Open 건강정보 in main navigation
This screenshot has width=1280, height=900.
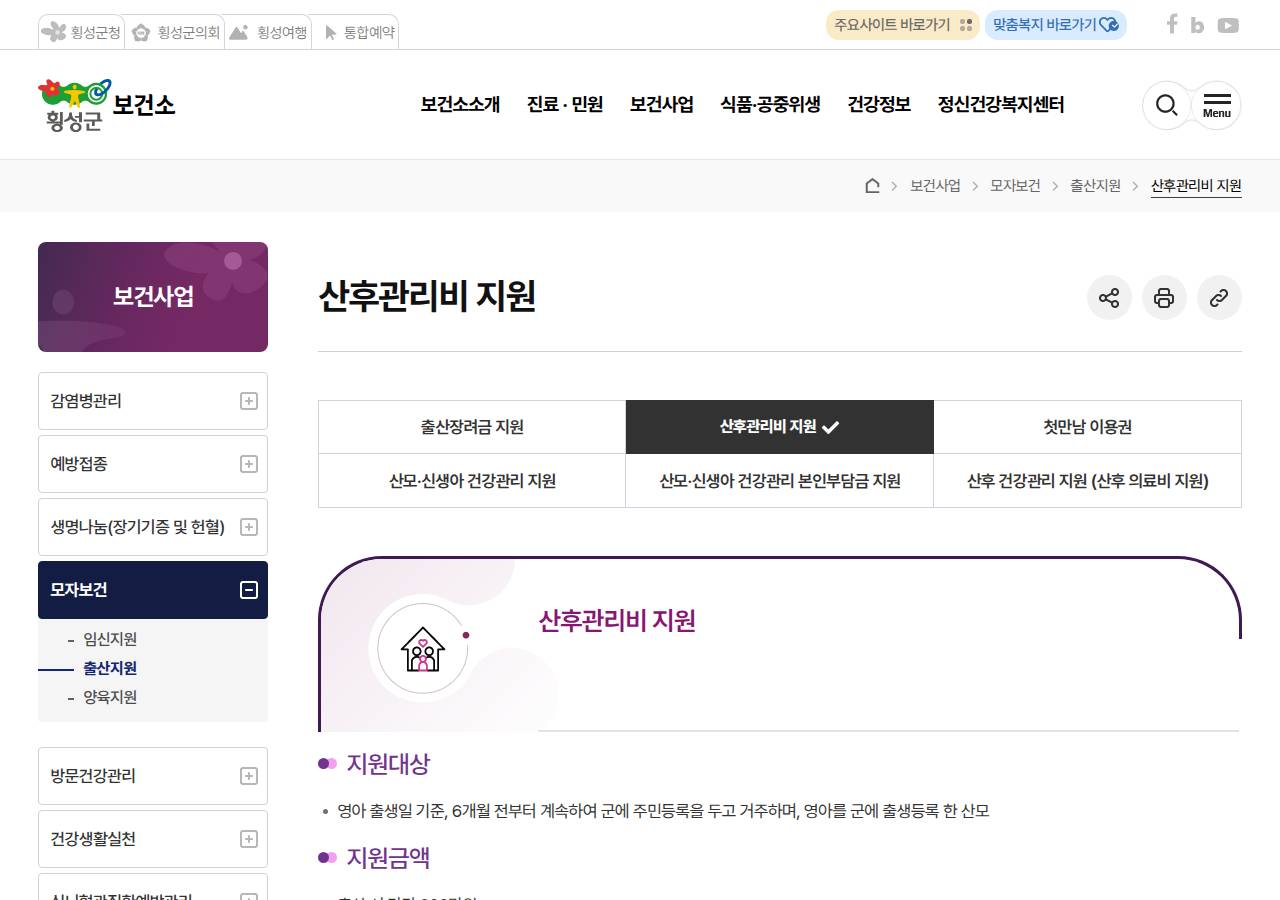tap(879, 104)
